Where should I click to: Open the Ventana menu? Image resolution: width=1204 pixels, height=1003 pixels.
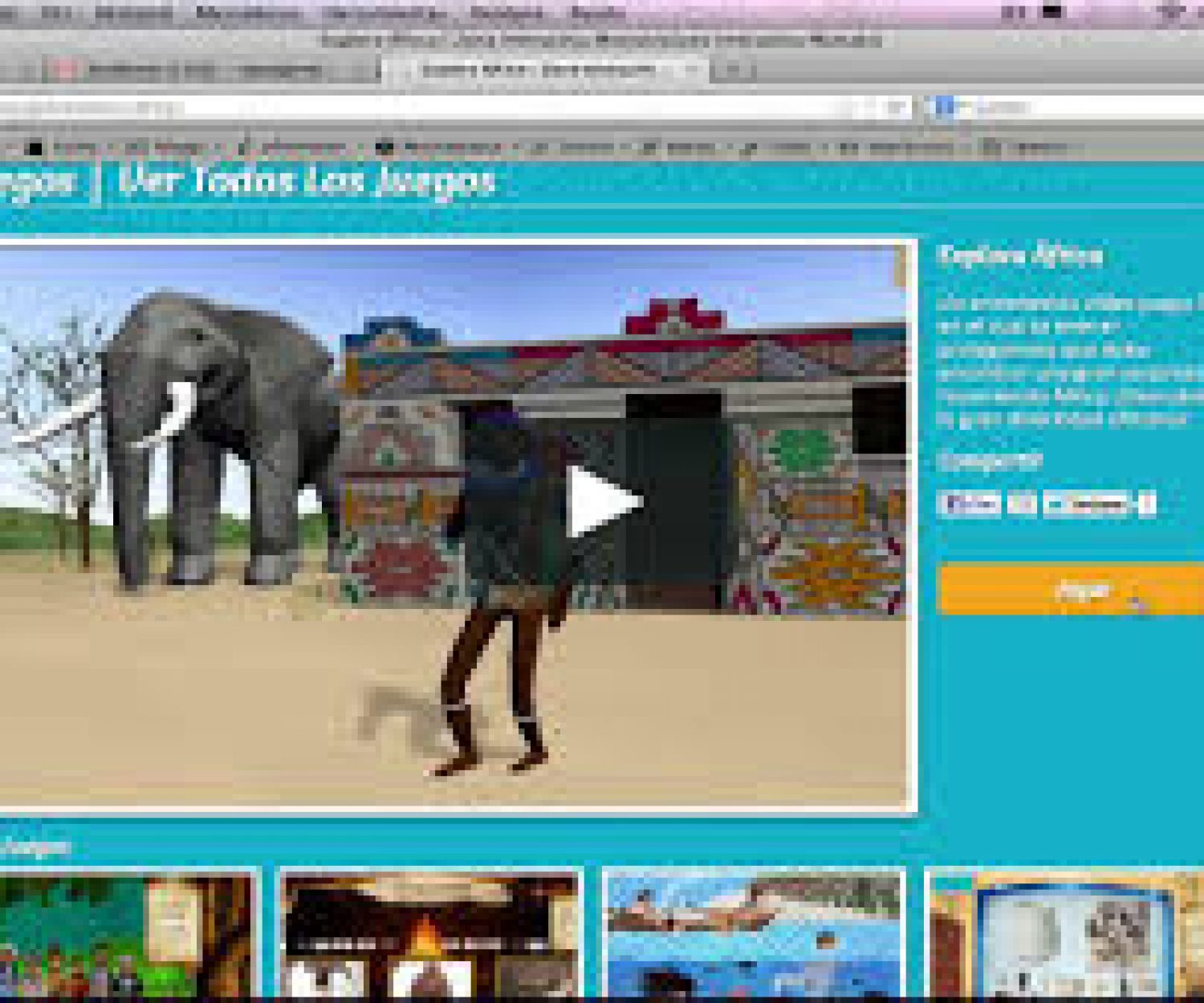click(506, 14)
